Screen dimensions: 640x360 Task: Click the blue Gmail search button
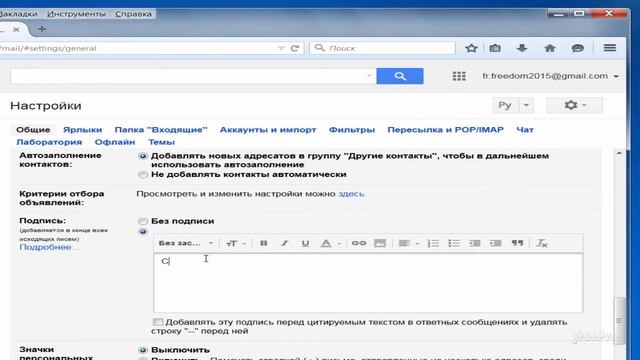(400, 76)
